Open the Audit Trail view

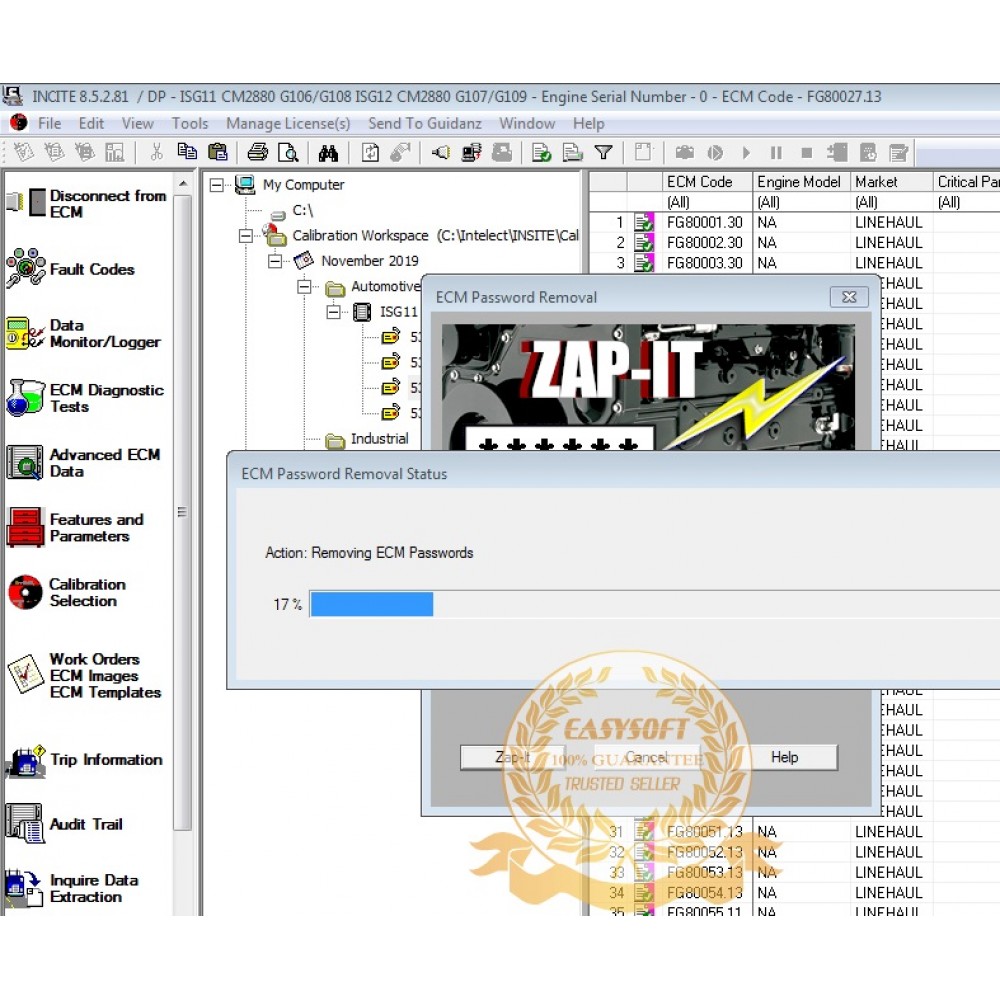pyautogui.click(x=64, y=824)
